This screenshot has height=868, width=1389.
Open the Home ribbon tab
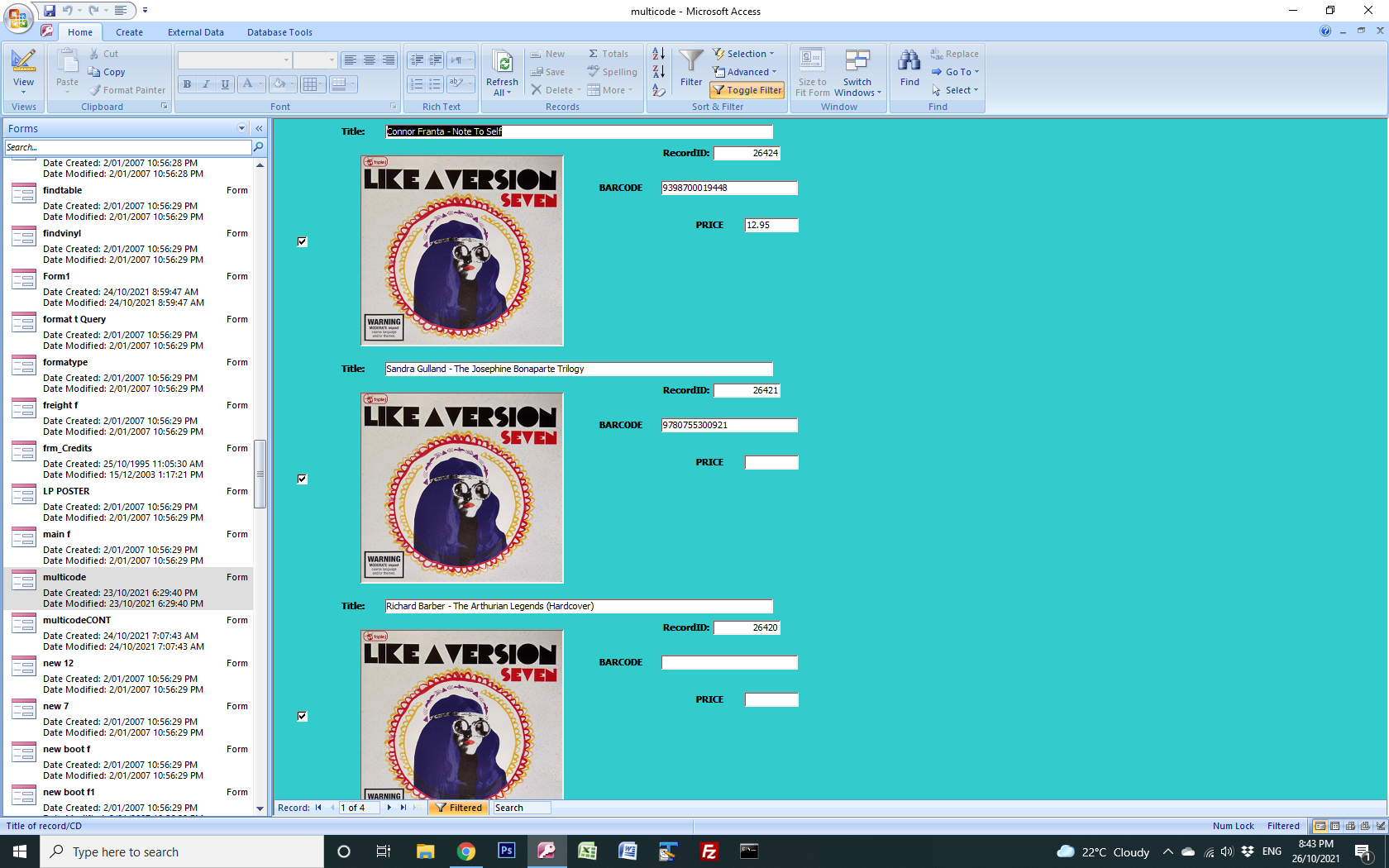pos(80,32)
